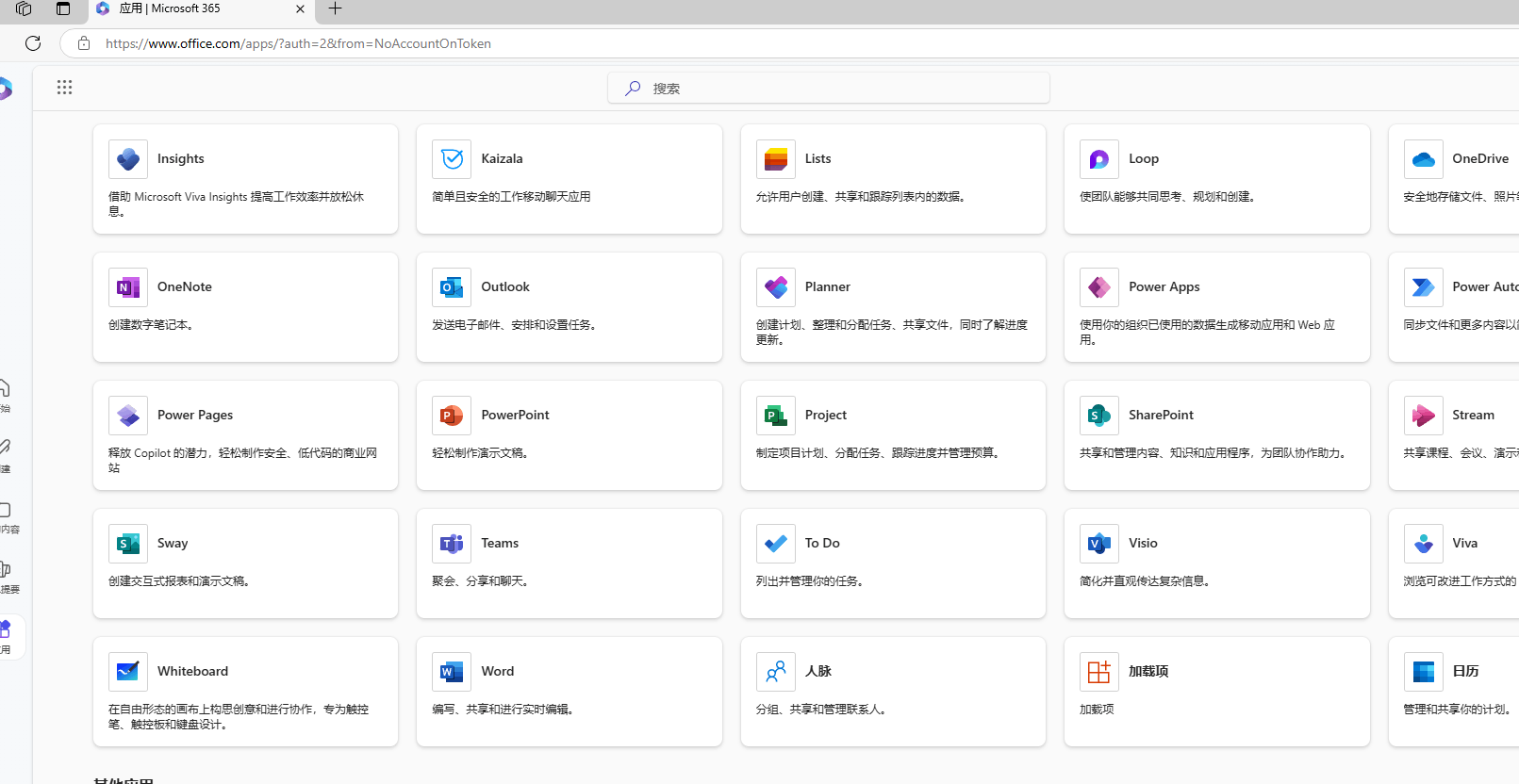Open the Visio app icon

[x=1099, y=544]
